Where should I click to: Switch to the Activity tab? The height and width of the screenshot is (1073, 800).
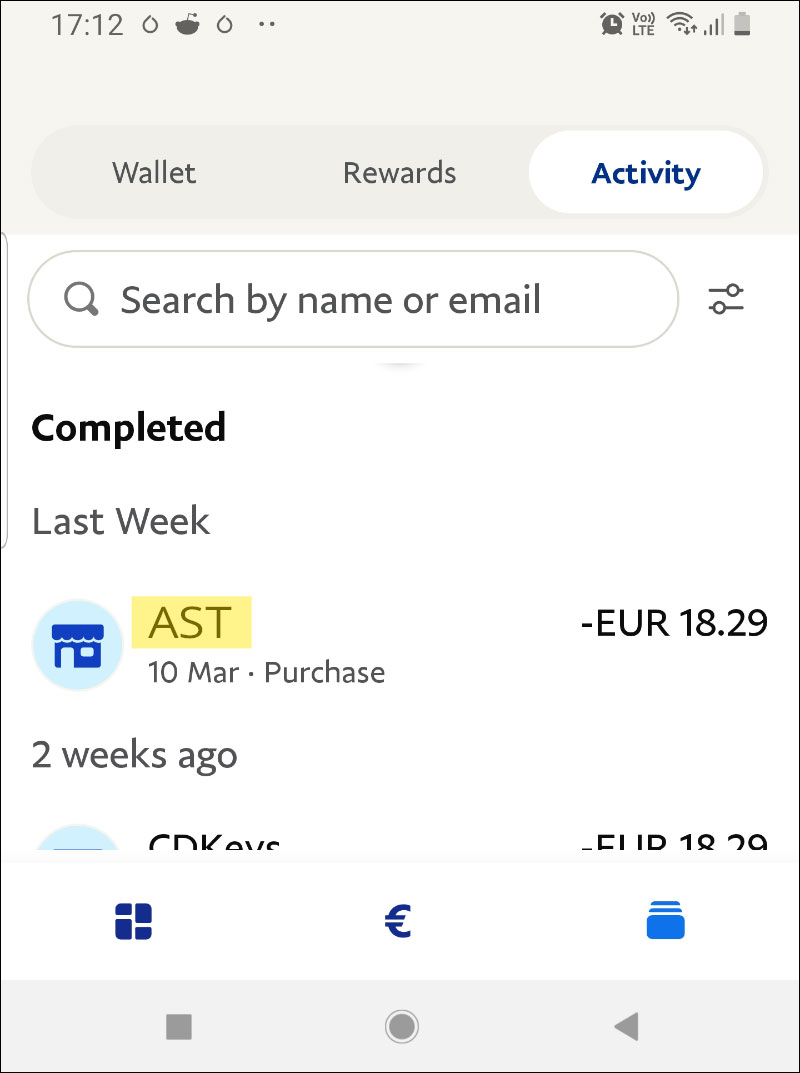pos(645,172)
